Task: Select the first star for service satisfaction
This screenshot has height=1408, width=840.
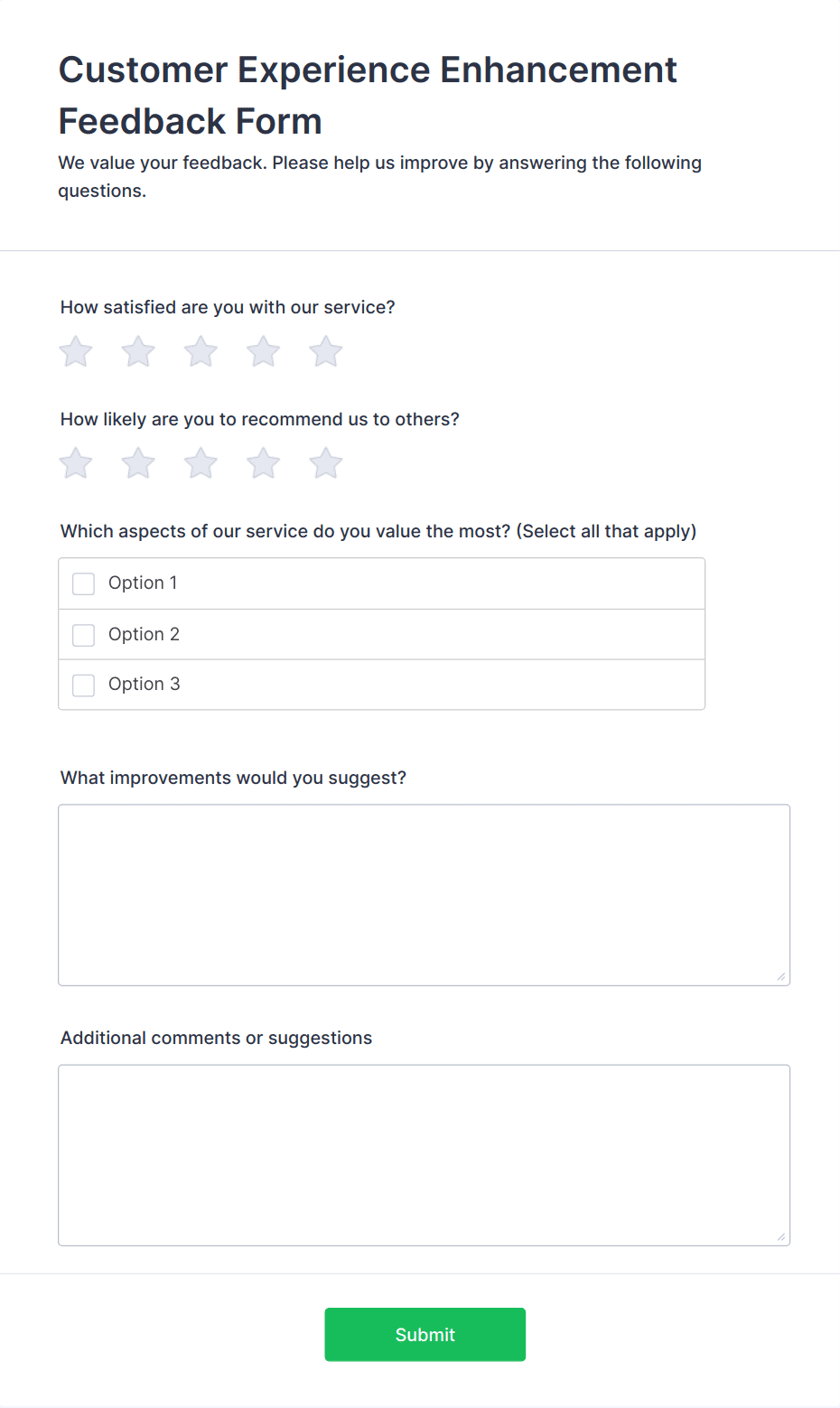Action: (75, 351)
